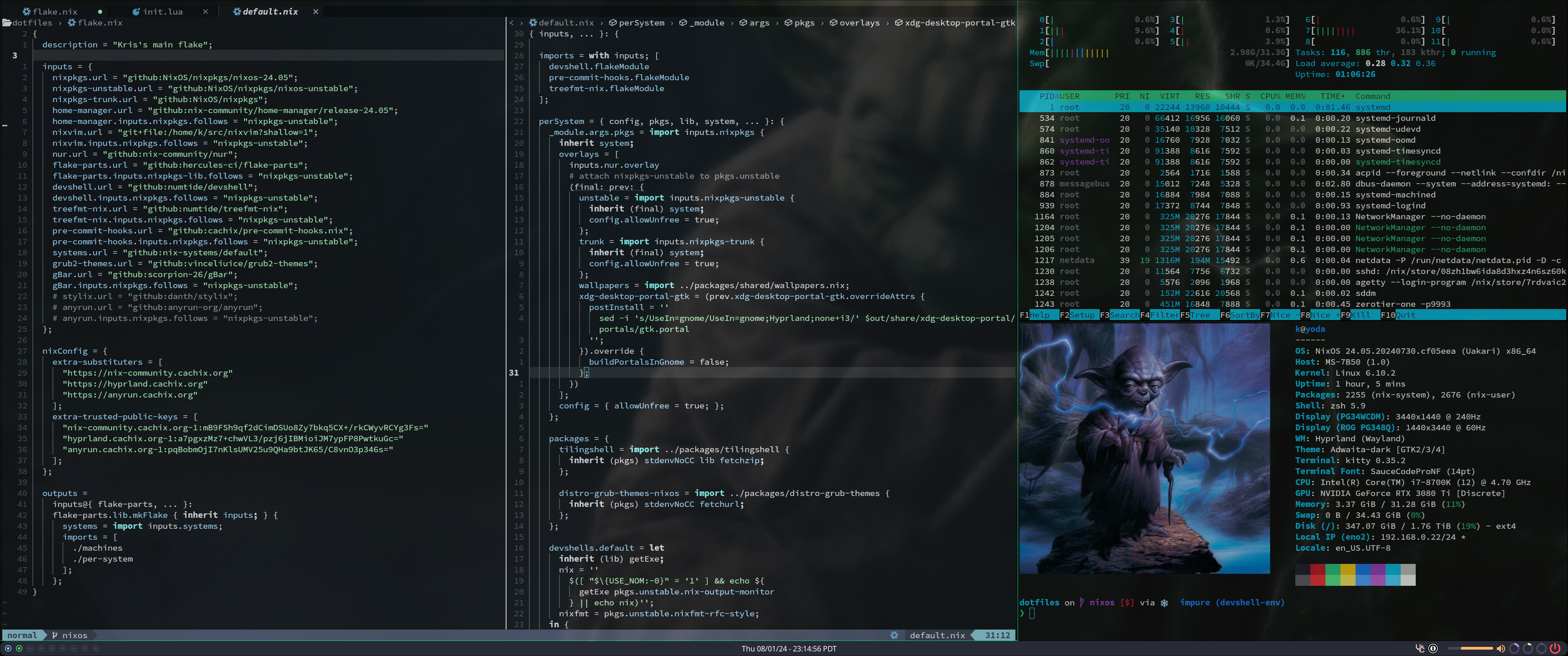Image resolution: width=1568 pixels, height=656 pixels.
Task: Click the gear icon before default.nix in statusline
Action: coord(894,635)
